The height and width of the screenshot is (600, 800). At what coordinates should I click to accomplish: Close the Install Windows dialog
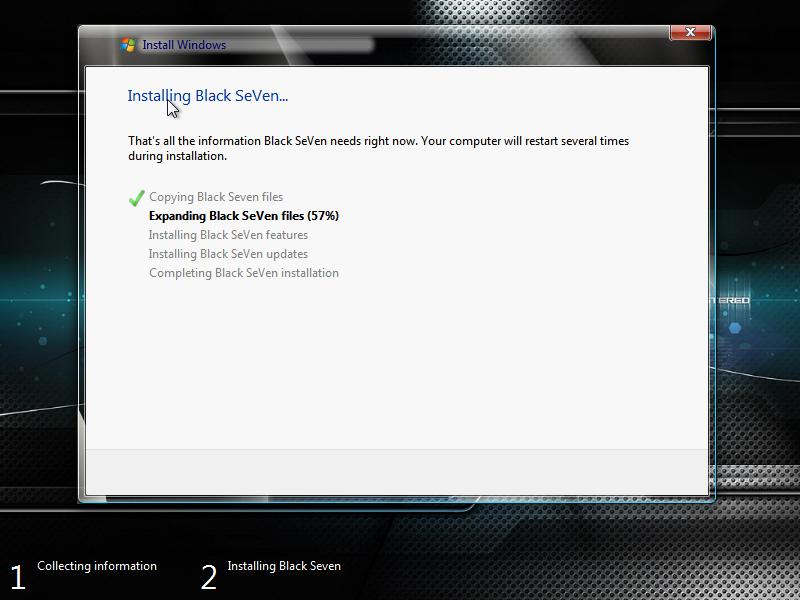690,32
